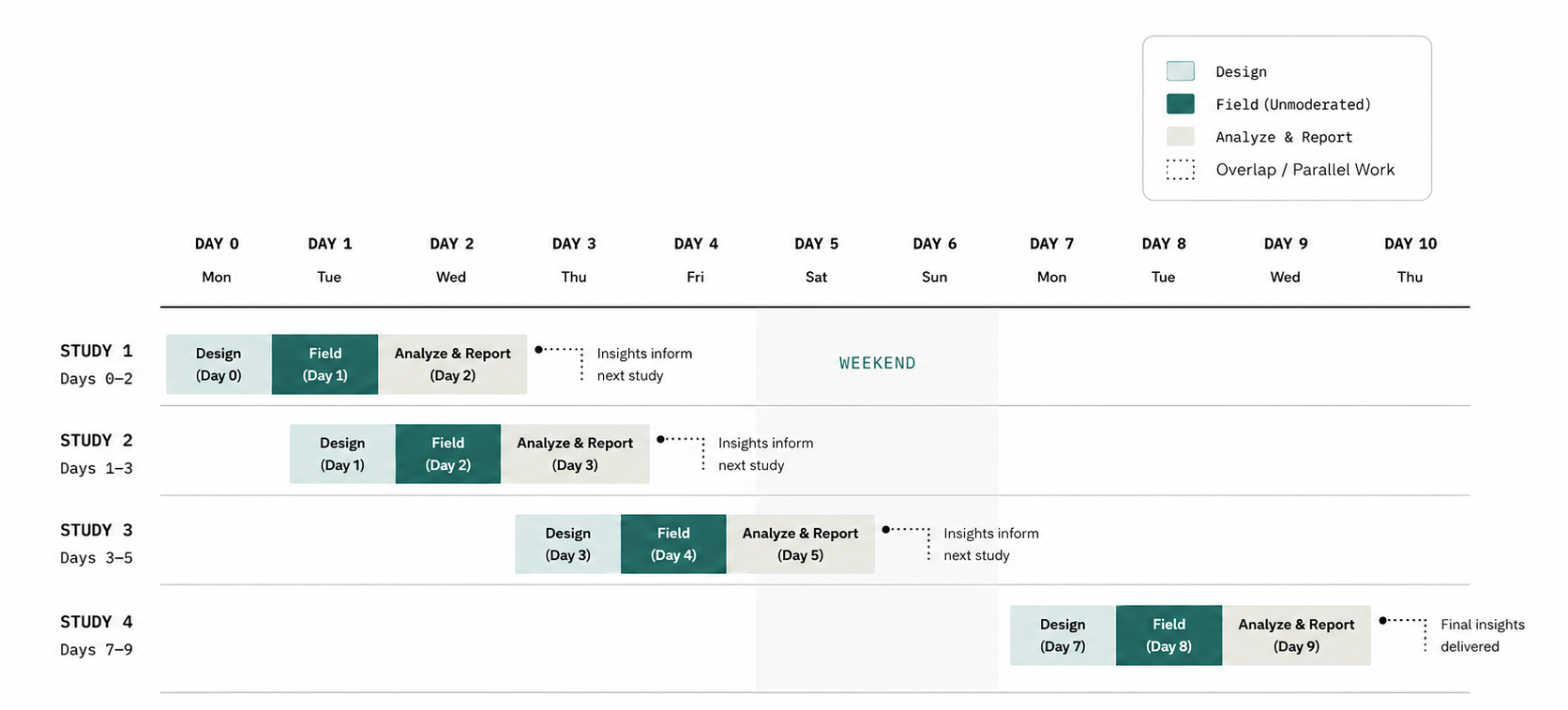Select Study 2 Field (Day 2) block
The height and width of the screenshot is (710, 1568).
coord(448,454)
